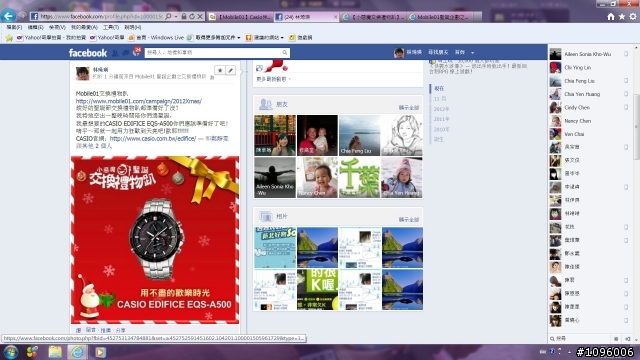The image size is (640, 360).
Task: Open the View (V) menu
Action: click(x=57, y=27)
